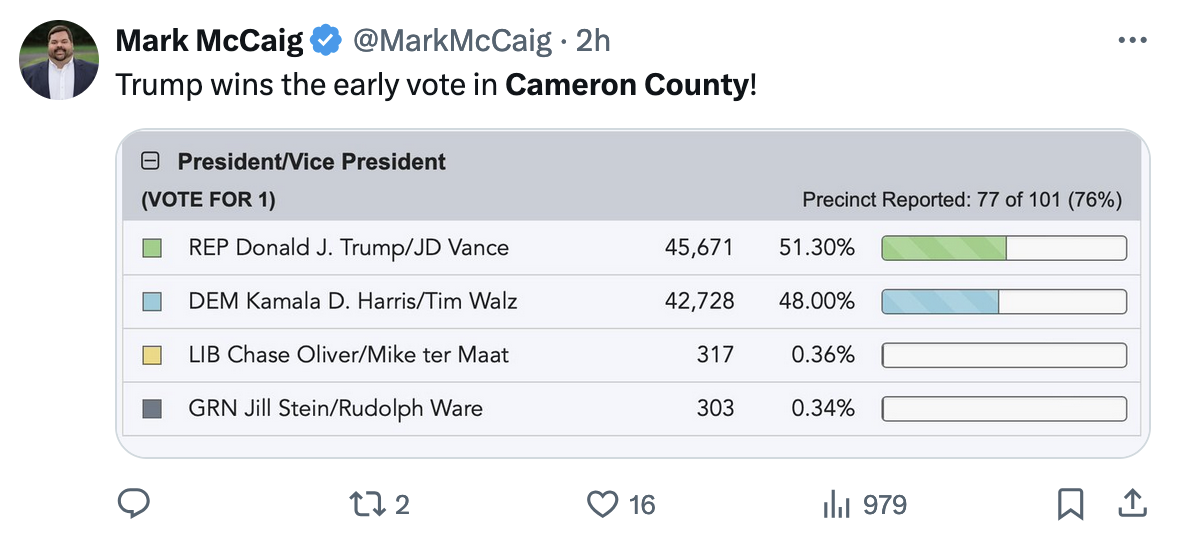Select the blue Harris/Walz color swatch
1178x540 pixels.
pos(152,302)
